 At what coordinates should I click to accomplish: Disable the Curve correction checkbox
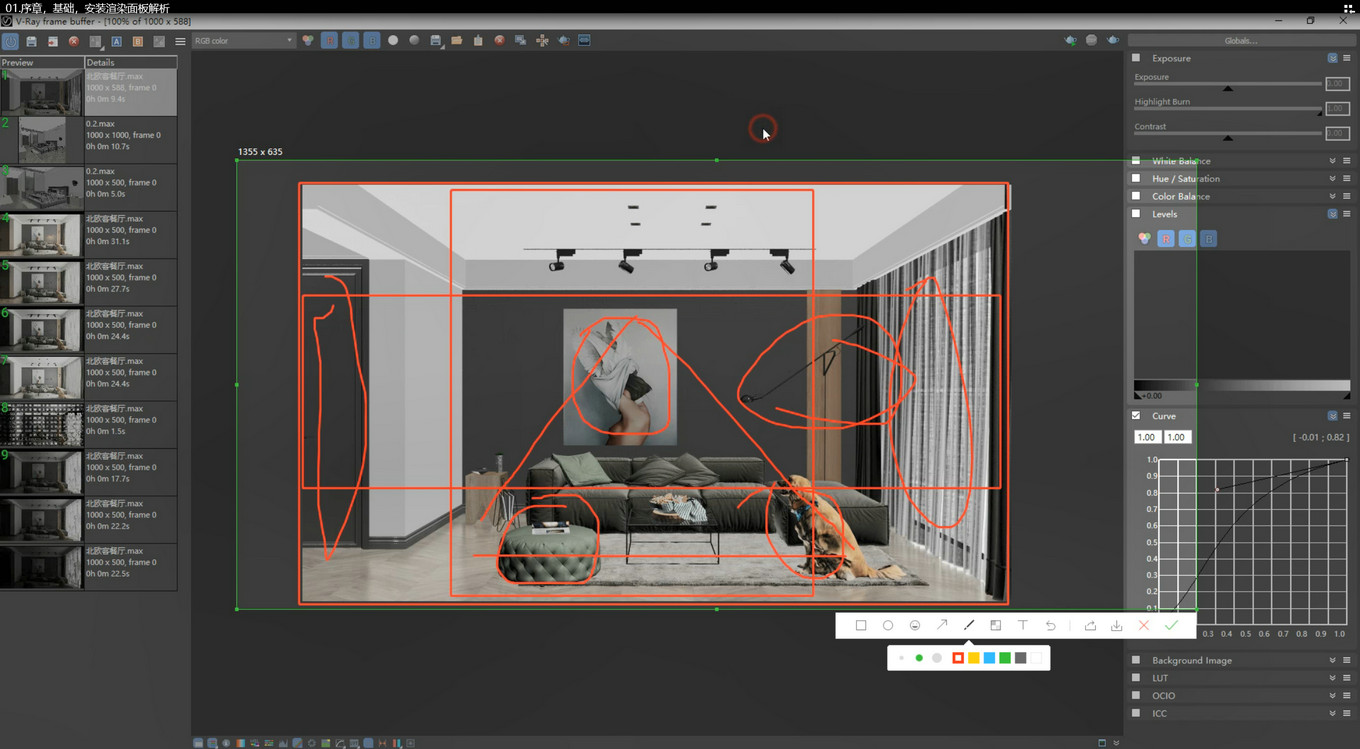1136,416
